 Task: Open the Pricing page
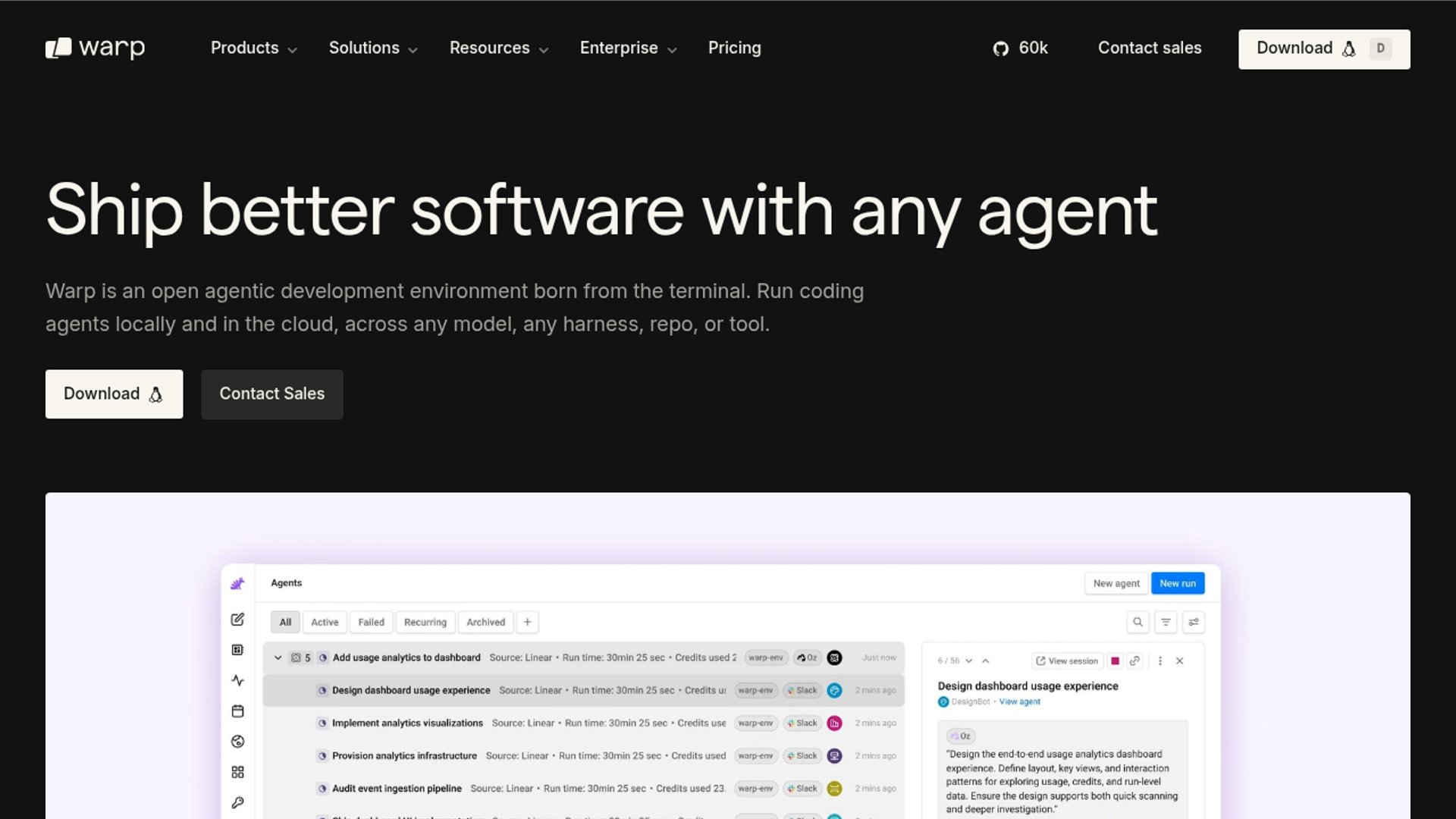[734, 48]
